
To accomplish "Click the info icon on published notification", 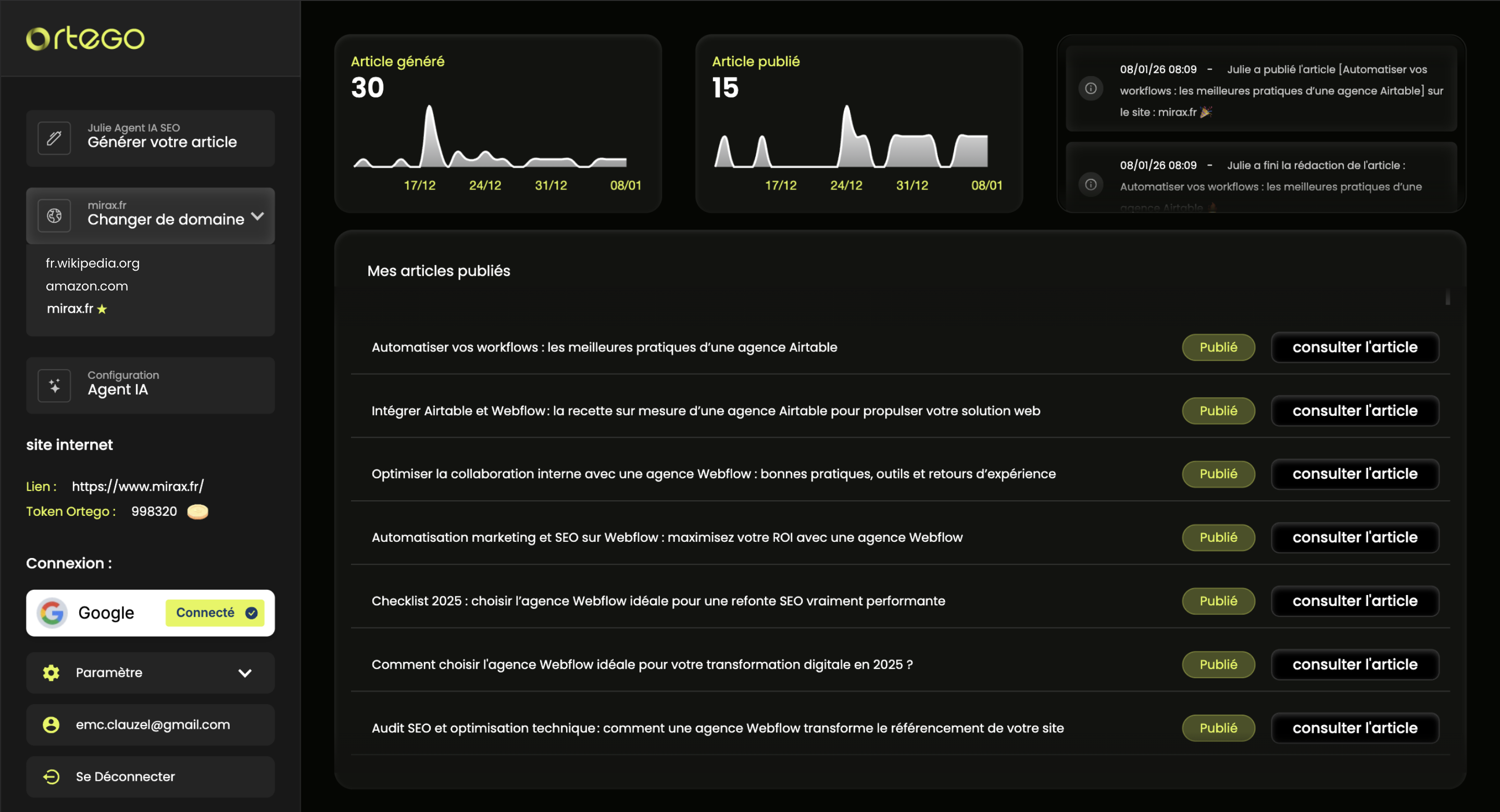I will pos(1091,88).
